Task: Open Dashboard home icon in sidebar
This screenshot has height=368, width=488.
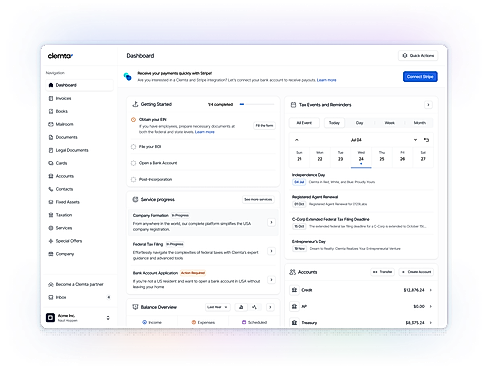Action: point(51,85)
